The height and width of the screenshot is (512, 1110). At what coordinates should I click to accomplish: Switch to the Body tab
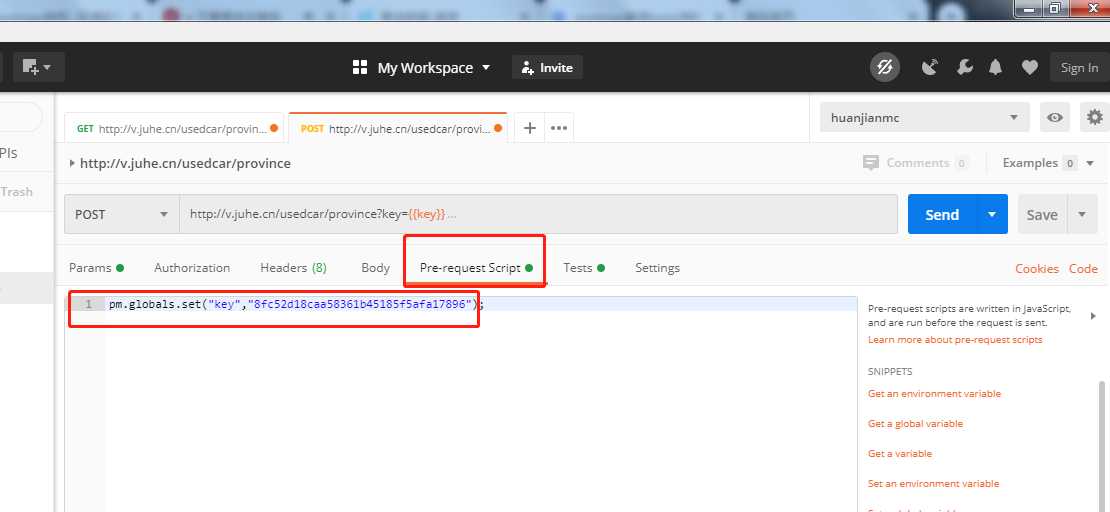point(375,268)
